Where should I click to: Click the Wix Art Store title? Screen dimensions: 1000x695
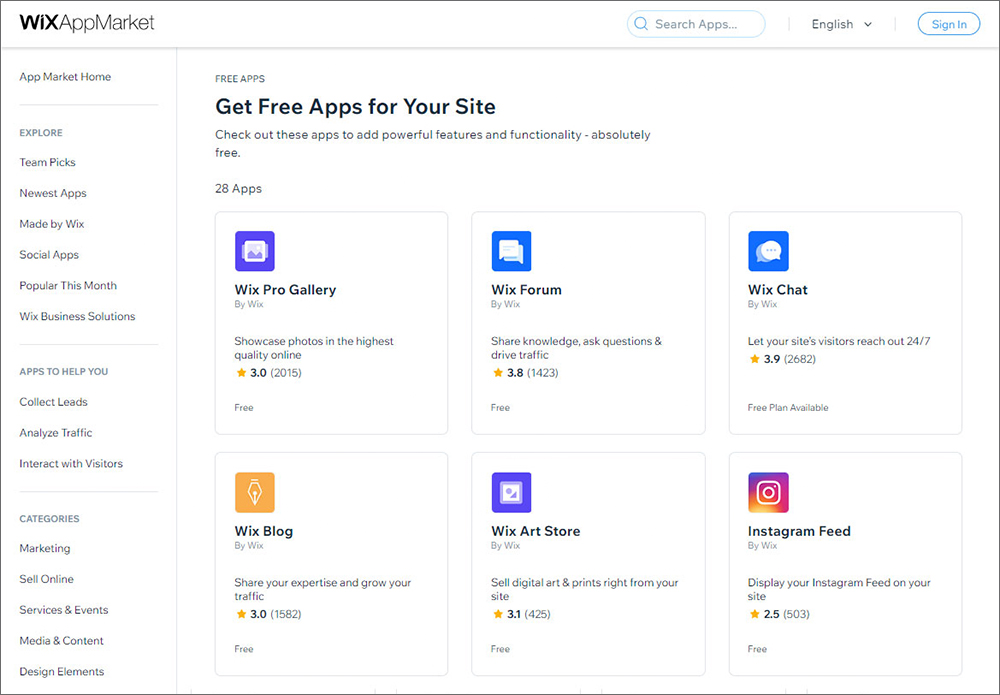click(536, 531)
